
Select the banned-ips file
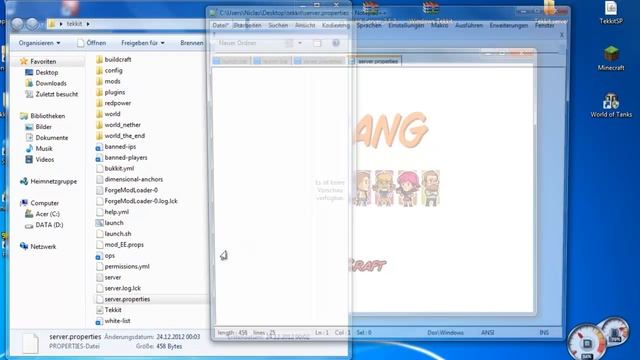click(116, 147)
